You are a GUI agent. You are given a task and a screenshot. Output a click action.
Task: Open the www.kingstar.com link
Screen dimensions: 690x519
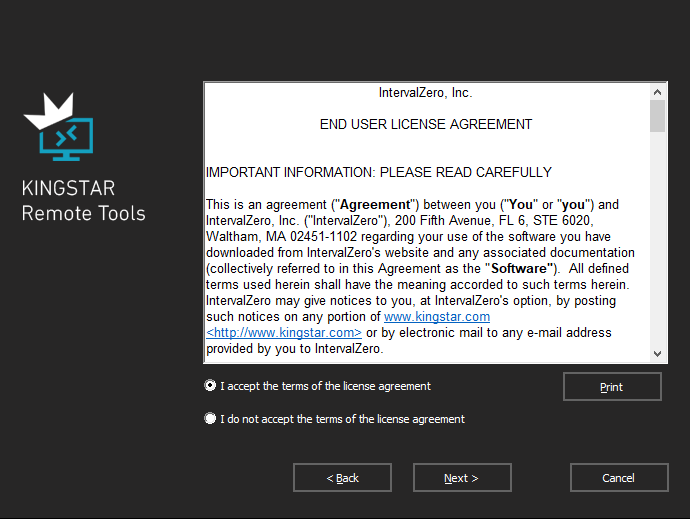pos(437,317)
